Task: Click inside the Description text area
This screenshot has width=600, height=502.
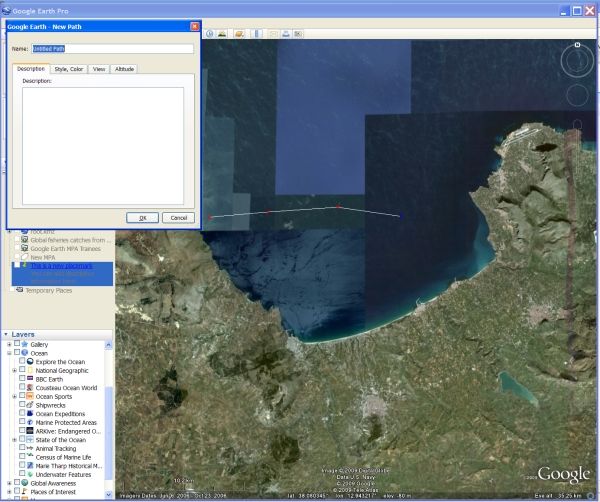Action: [103, 146]
